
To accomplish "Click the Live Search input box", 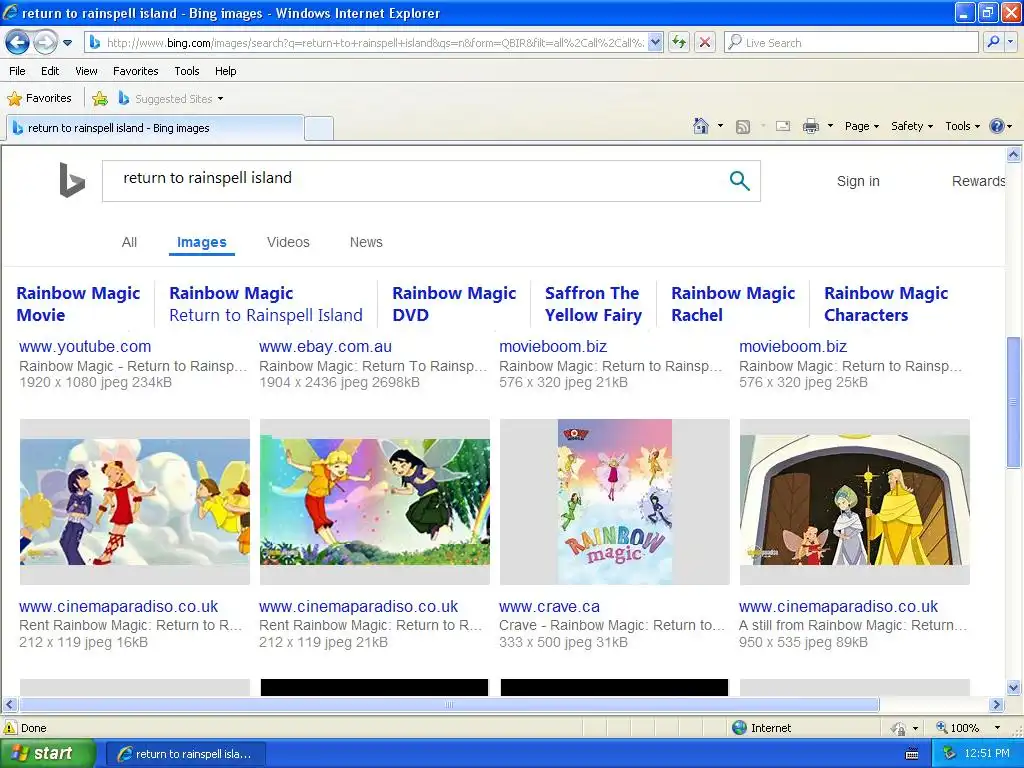I will click(851, 43).
